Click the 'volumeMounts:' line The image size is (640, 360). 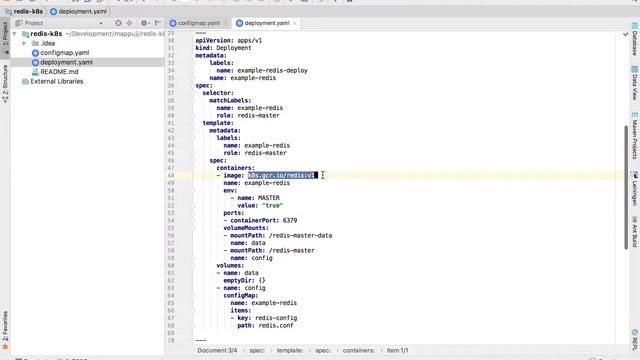246,228
